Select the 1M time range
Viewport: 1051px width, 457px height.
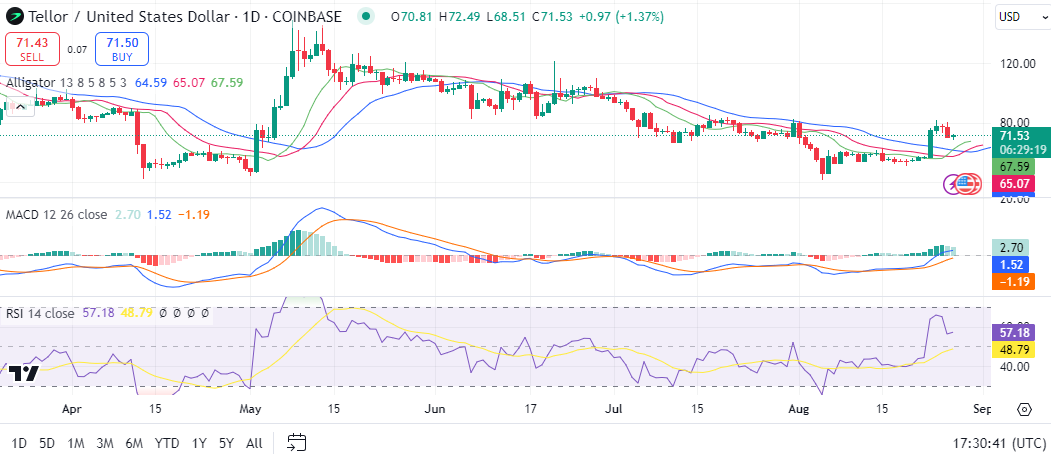[x=76, y=443]
